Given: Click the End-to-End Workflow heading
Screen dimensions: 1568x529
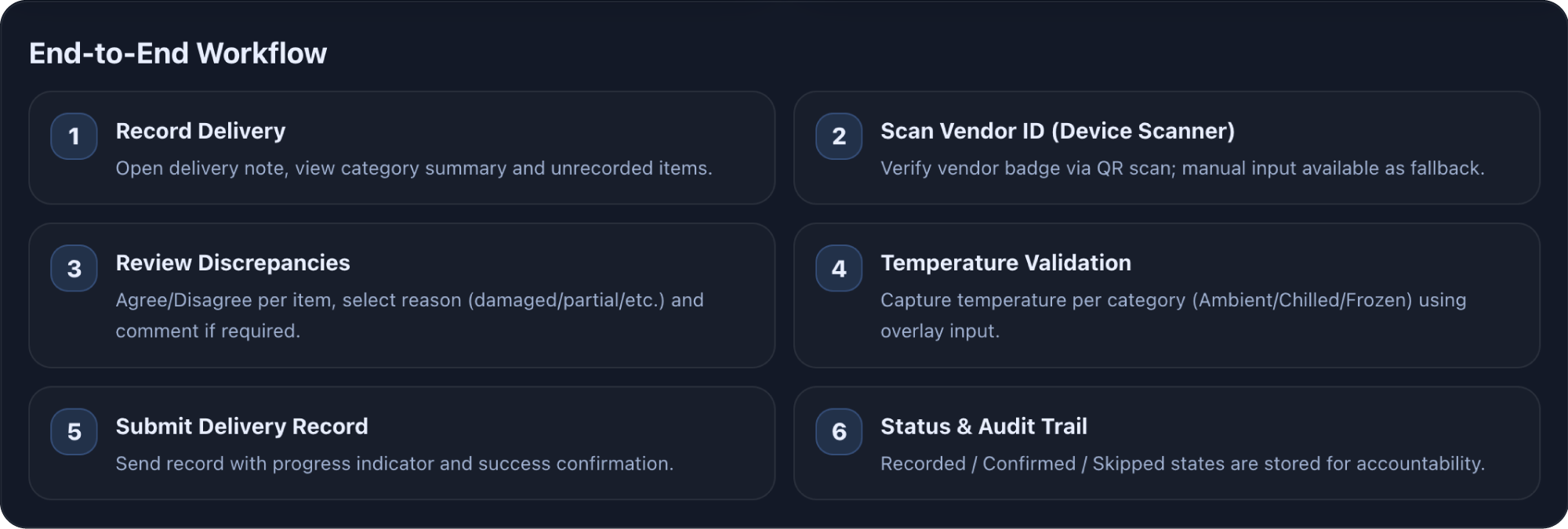Looking at the screenshot, I should click(x=178, y=53).
